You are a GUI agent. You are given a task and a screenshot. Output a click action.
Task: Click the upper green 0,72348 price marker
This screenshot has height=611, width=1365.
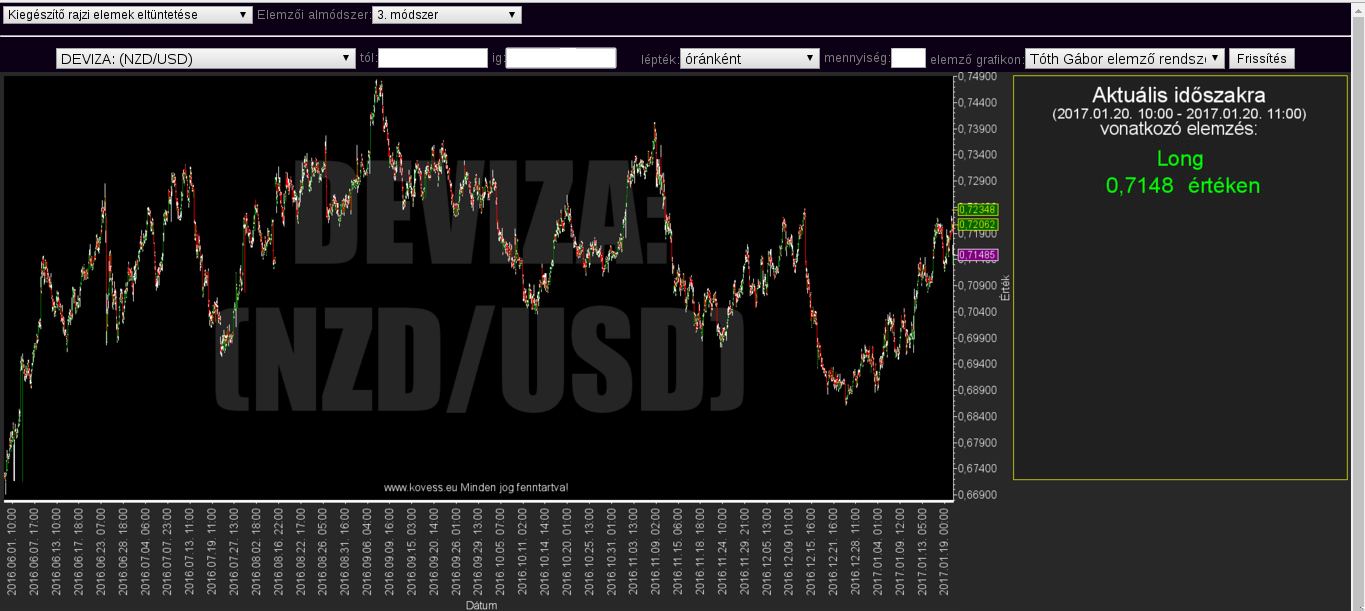977,209
